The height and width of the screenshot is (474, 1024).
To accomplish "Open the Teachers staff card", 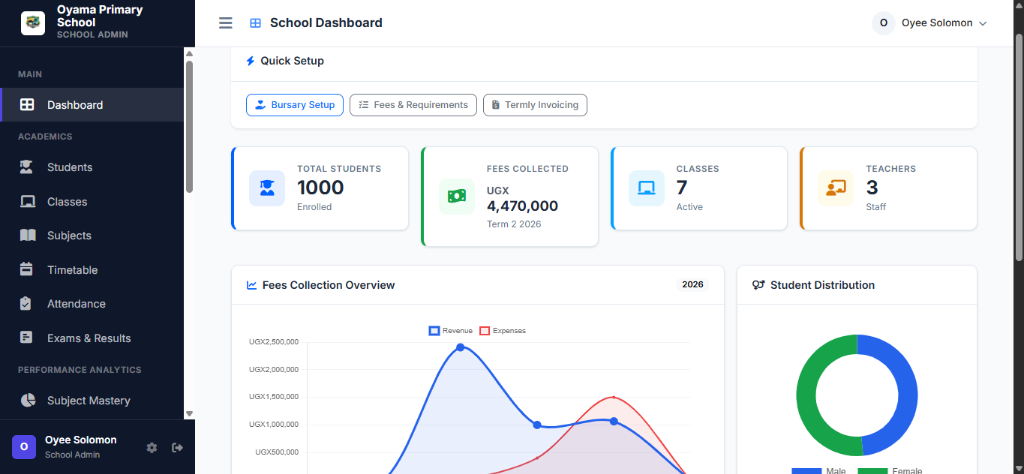I will [888, 188].
